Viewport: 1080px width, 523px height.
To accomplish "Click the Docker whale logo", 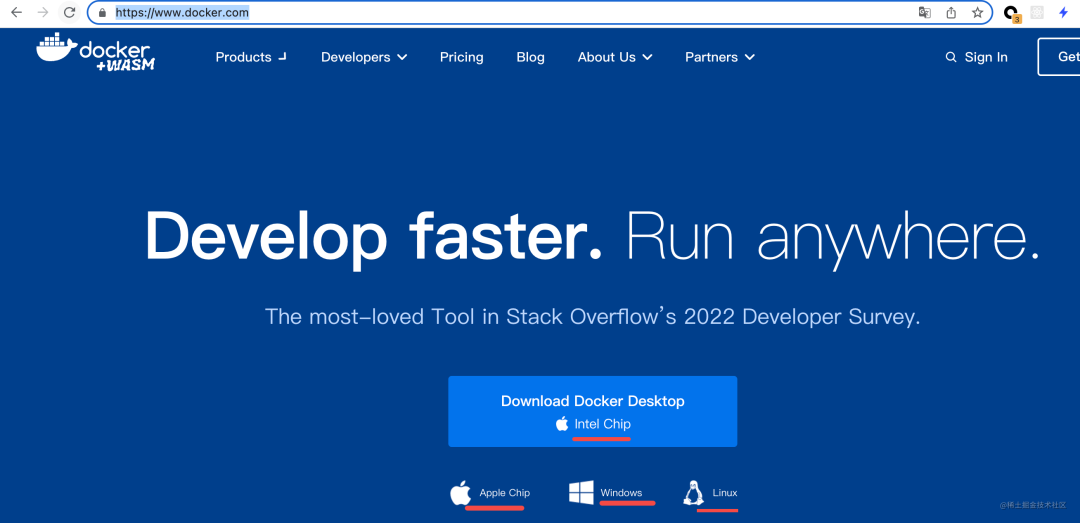I will (96, 52).
